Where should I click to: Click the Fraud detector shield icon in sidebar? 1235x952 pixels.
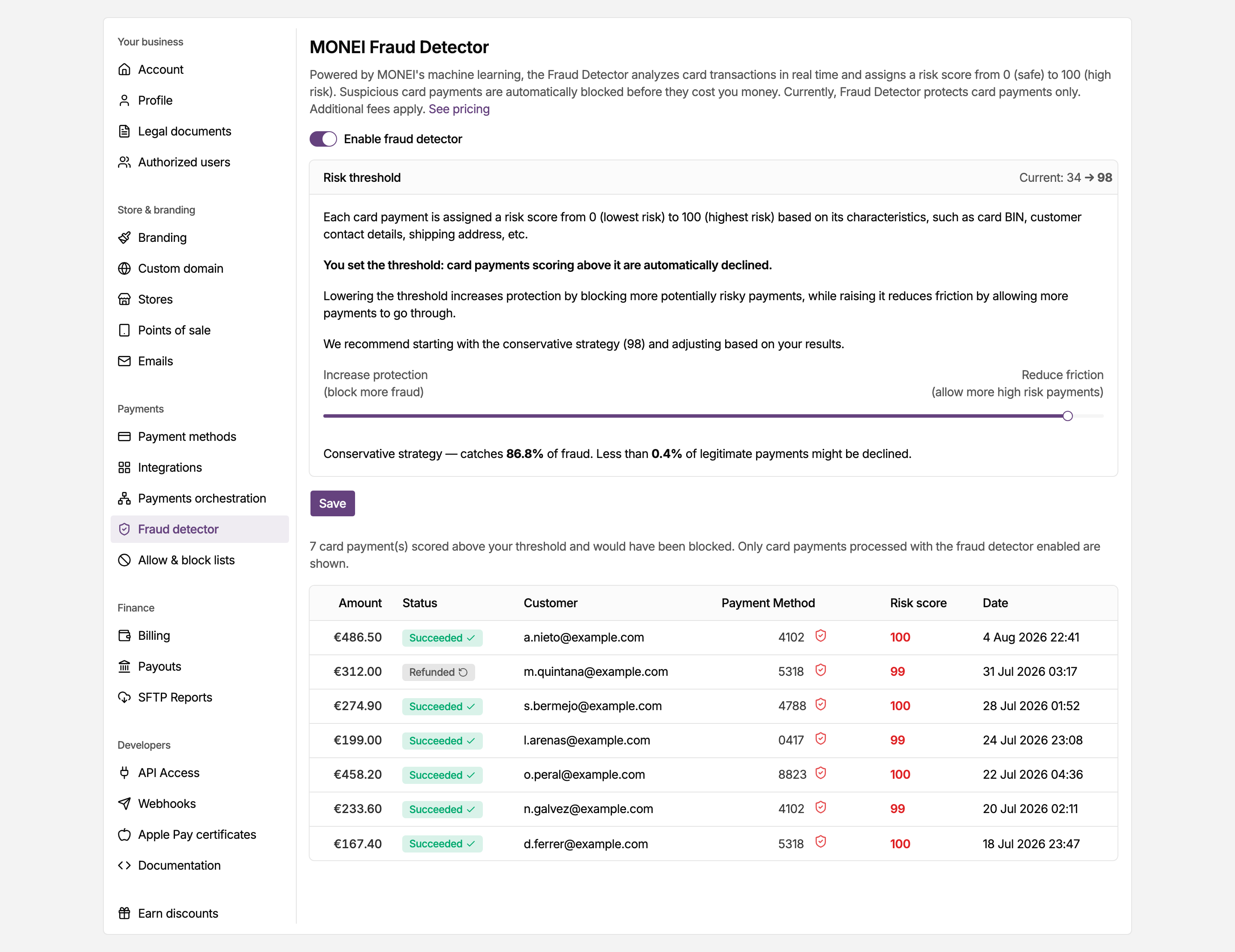(124, 529)
